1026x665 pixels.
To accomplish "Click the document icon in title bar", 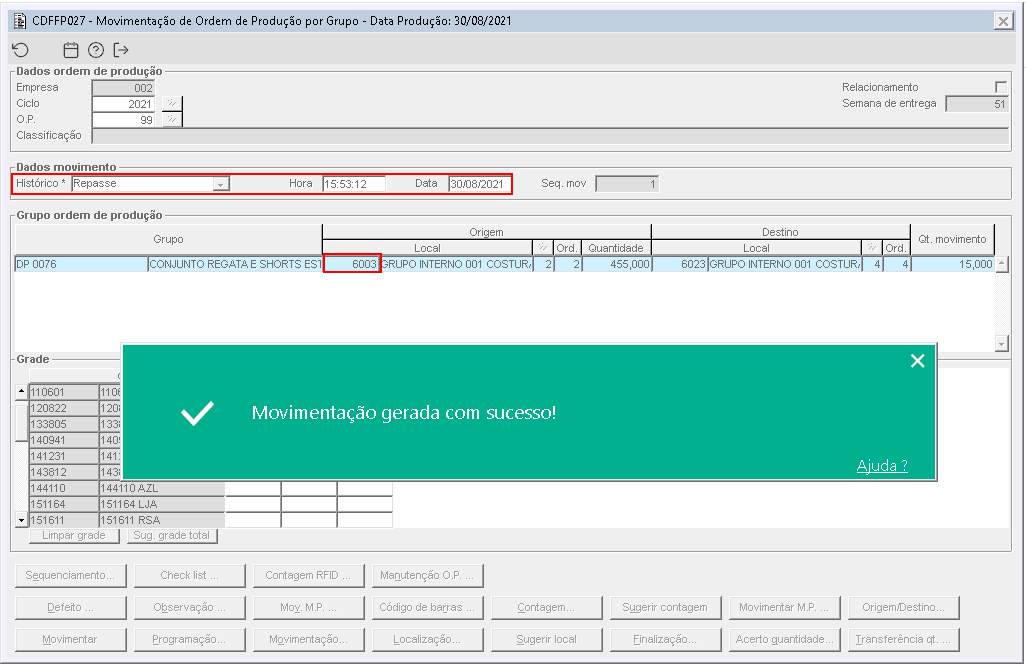I will (20, 21).
